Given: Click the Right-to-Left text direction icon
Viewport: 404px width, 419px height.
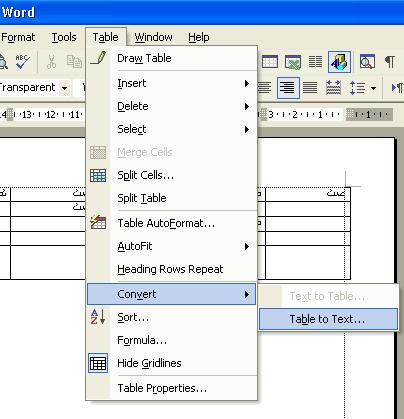Looking at the screenshot, I should (397, 88).
